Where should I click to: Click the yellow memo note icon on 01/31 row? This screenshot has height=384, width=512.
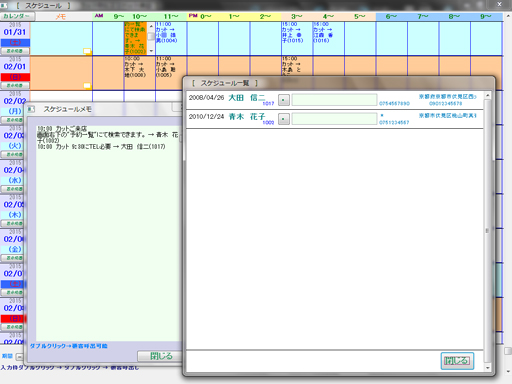click(87, 51)
